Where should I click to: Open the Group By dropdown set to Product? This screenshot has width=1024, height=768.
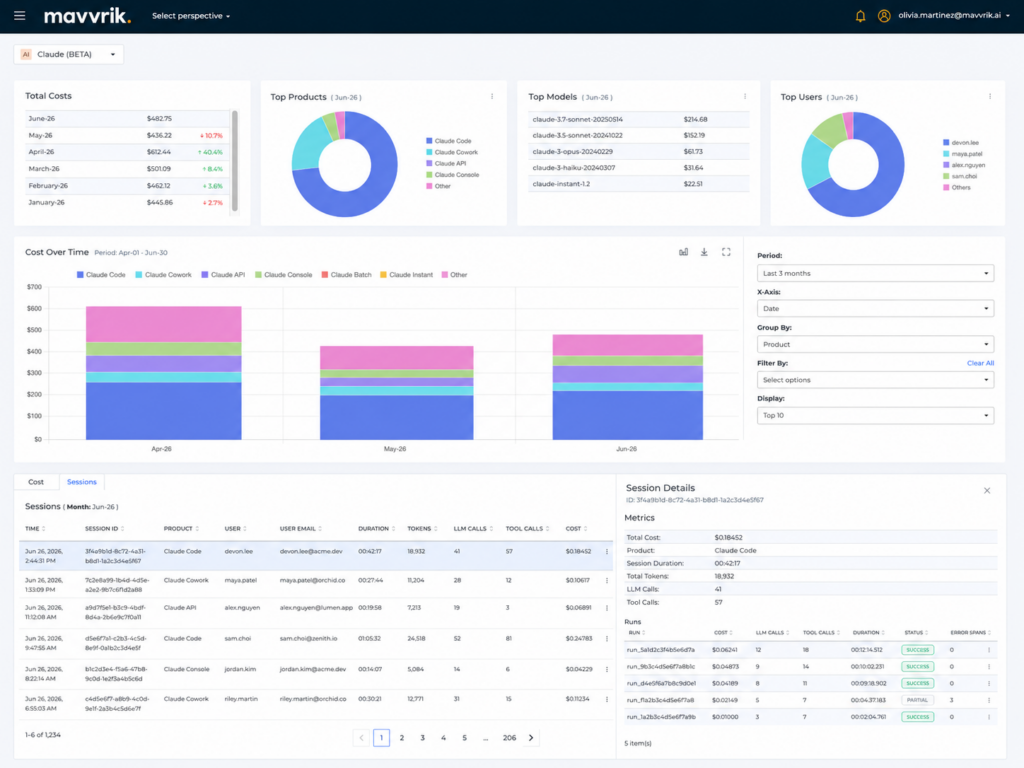tap(875, 344)
